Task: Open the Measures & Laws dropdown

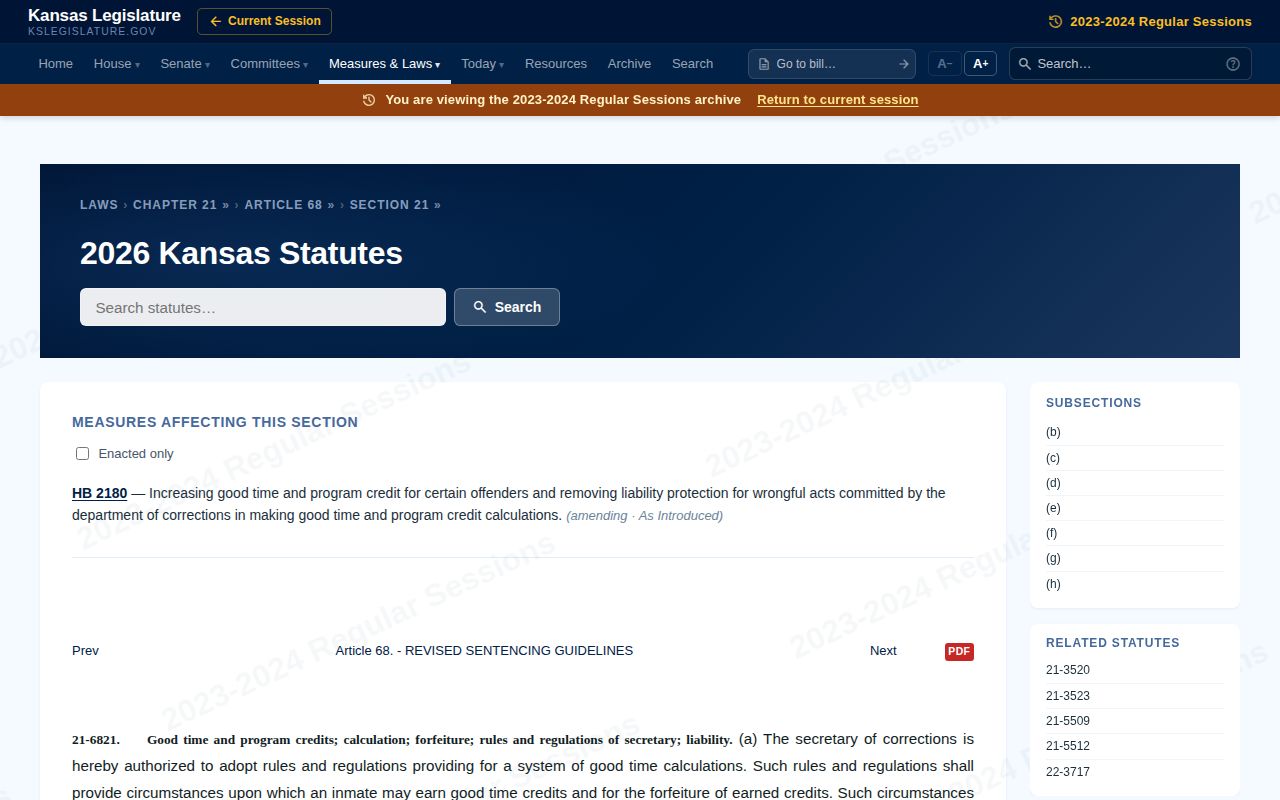Action: [385, 64]
